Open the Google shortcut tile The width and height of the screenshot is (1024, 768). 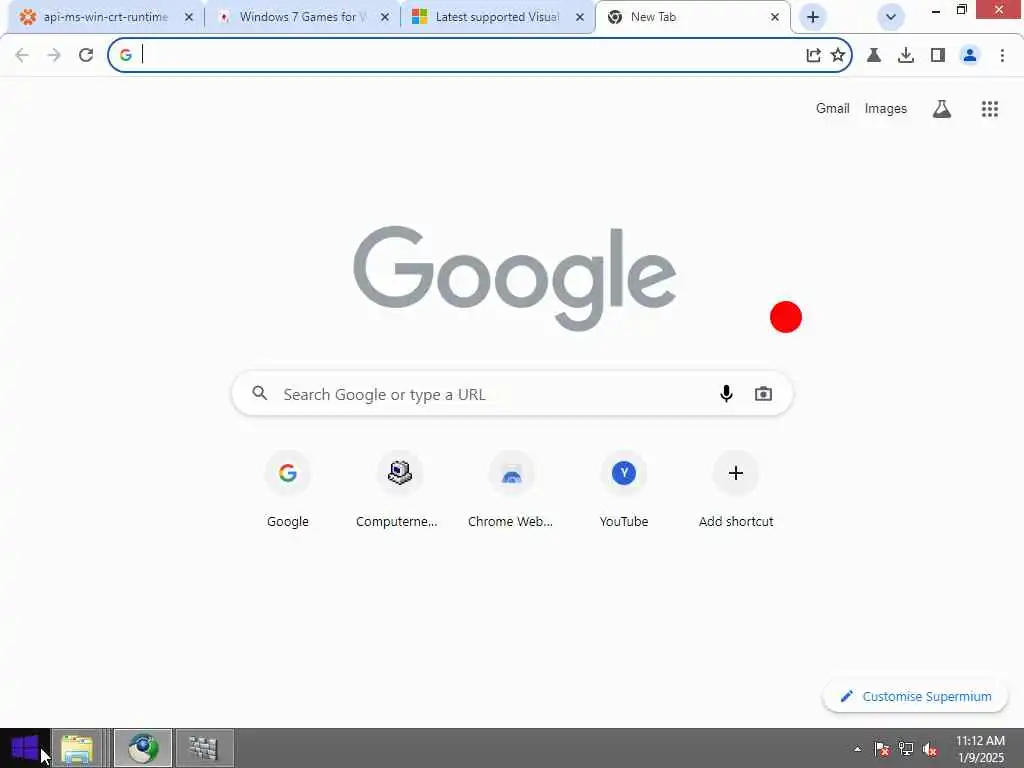click(288, 490)
